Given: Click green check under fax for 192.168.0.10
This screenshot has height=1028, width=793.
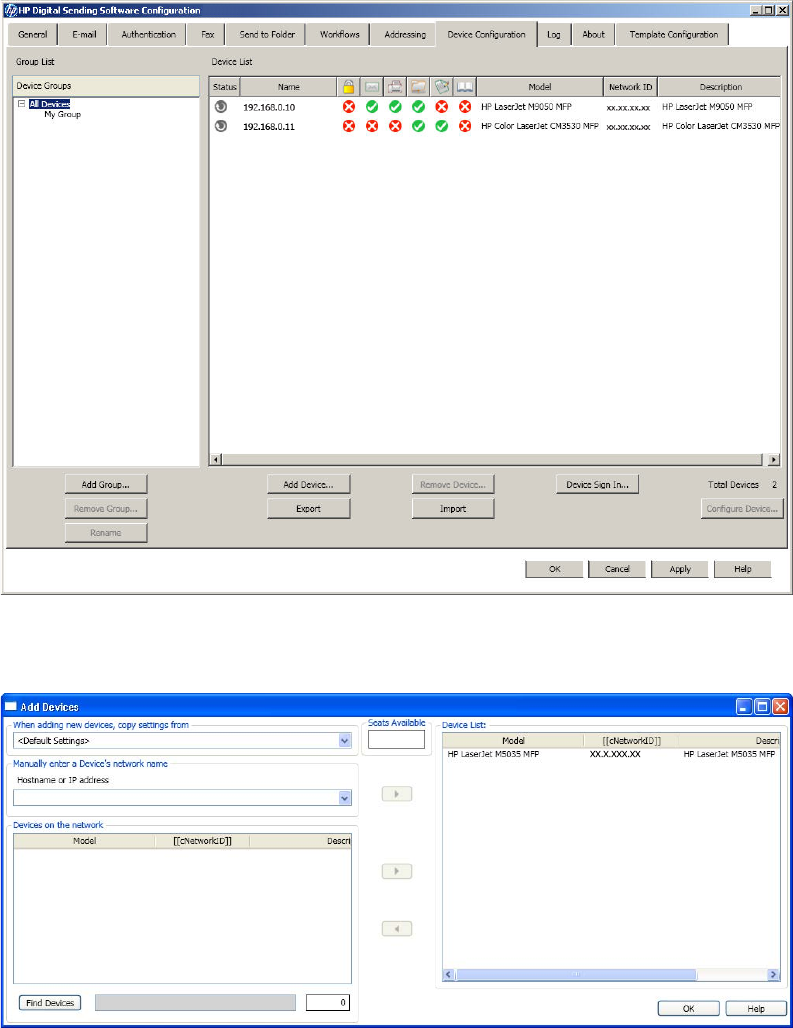Looking at the screenshot, I should 395,106.
